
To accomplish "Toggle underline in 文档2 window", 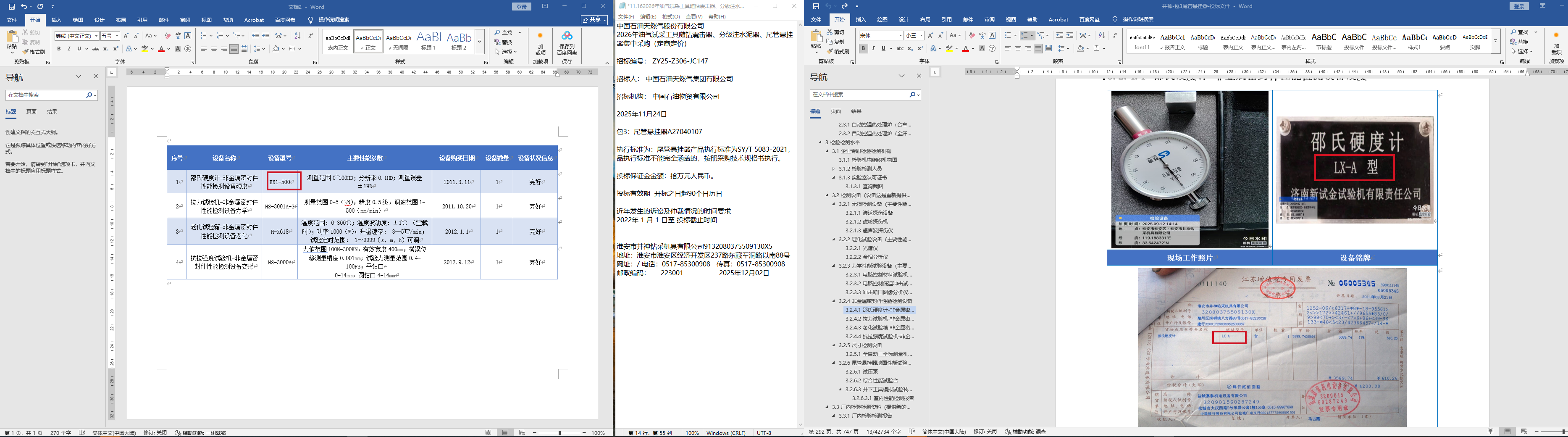I will point(79,49).
